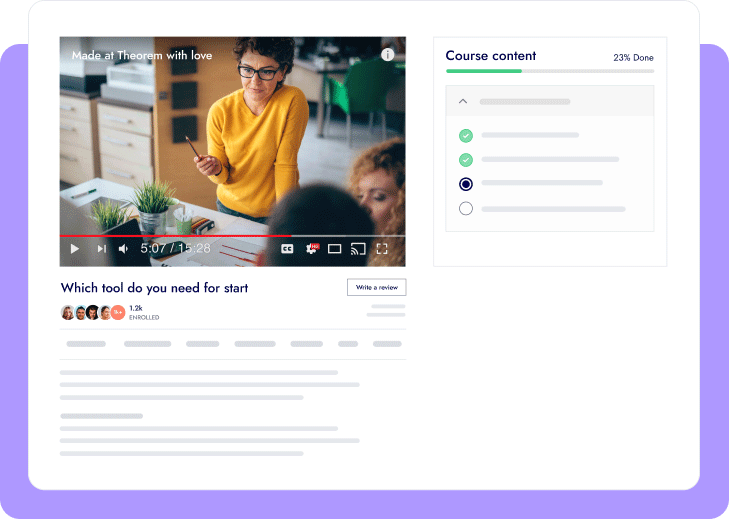Select the second completed lesson checkmark
This screenshot has height=519, width=729.
(466, 160)
